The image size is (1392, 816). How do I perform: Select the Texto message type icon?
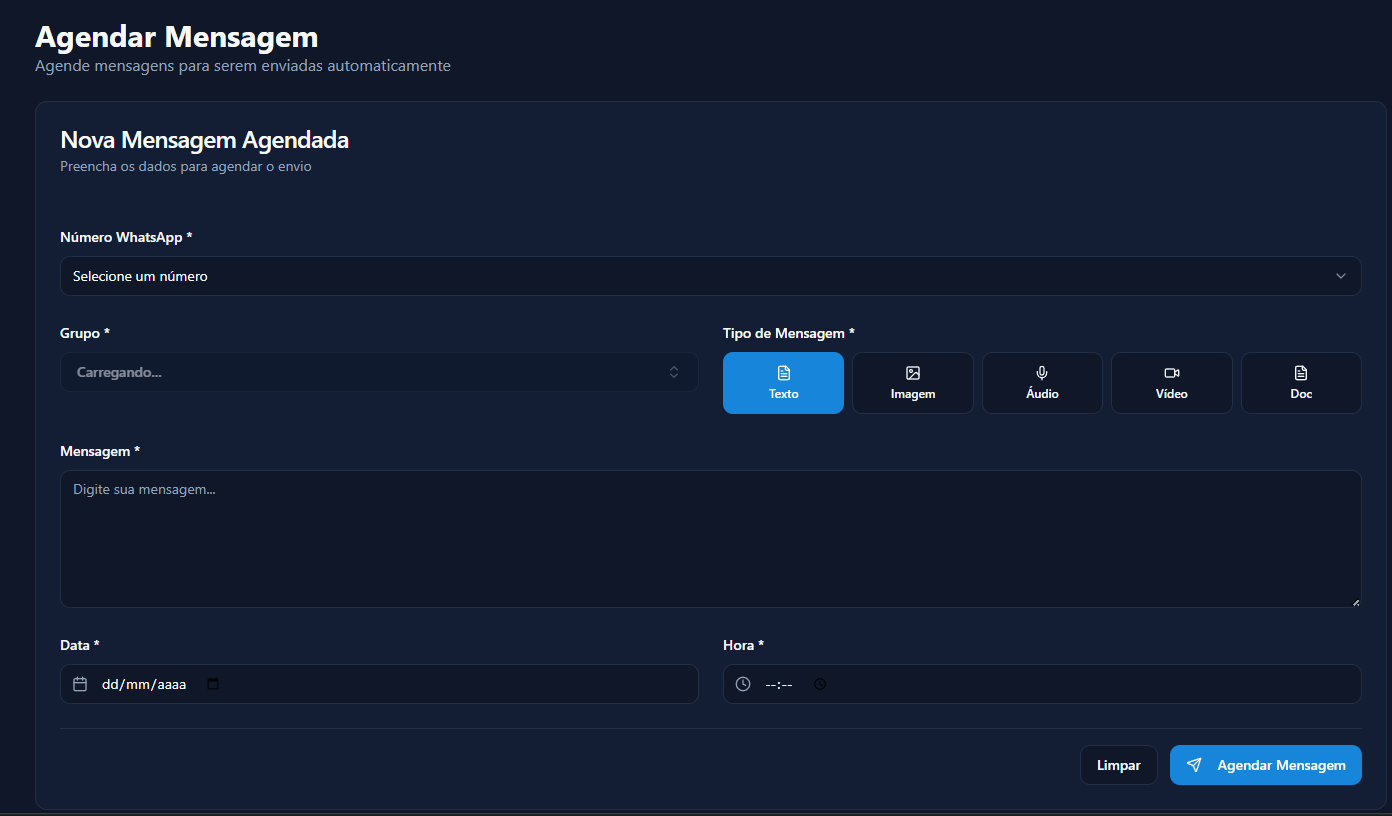783,373
